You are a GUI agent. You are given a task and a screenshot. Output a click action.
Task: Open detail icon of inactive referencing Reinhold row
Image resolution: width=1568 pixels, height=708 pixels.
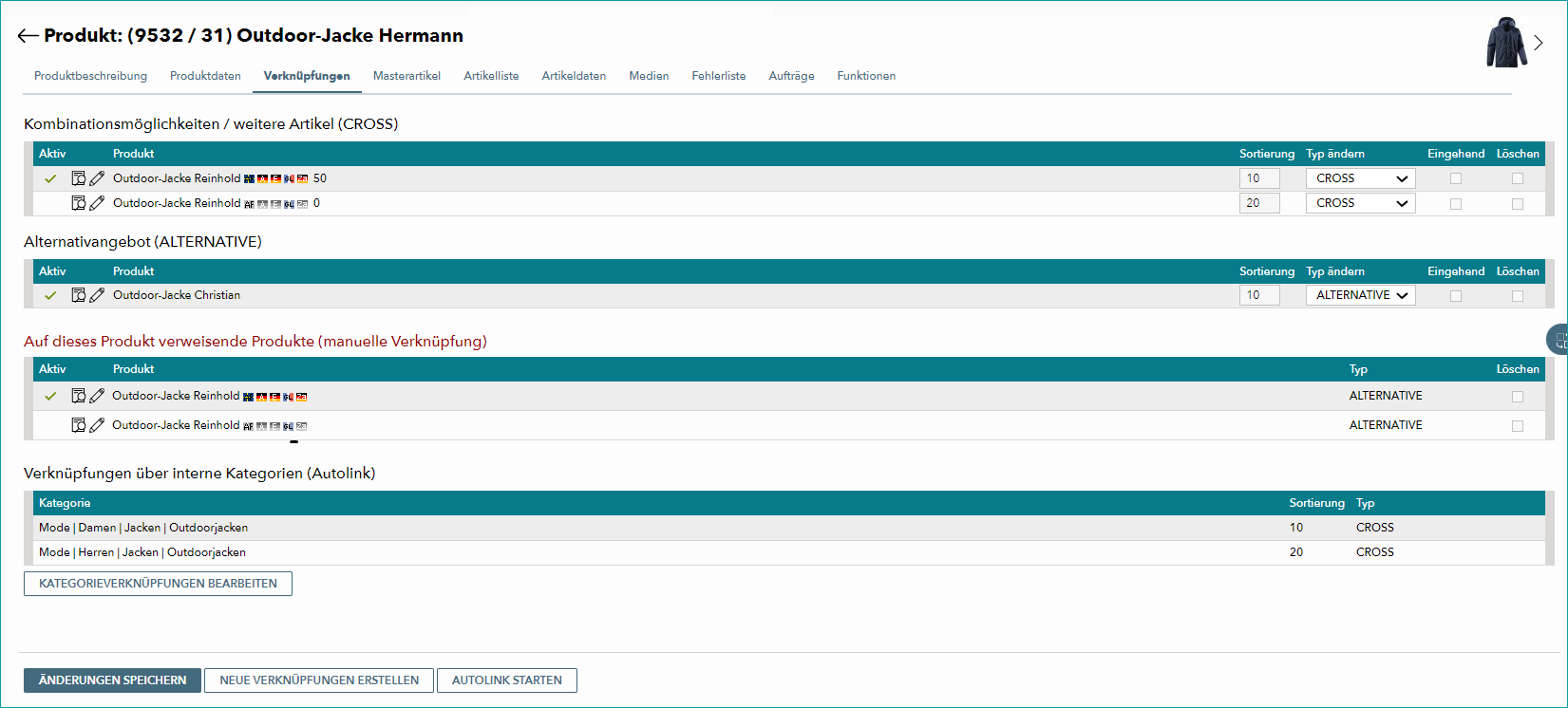click(x=79, y=425)
